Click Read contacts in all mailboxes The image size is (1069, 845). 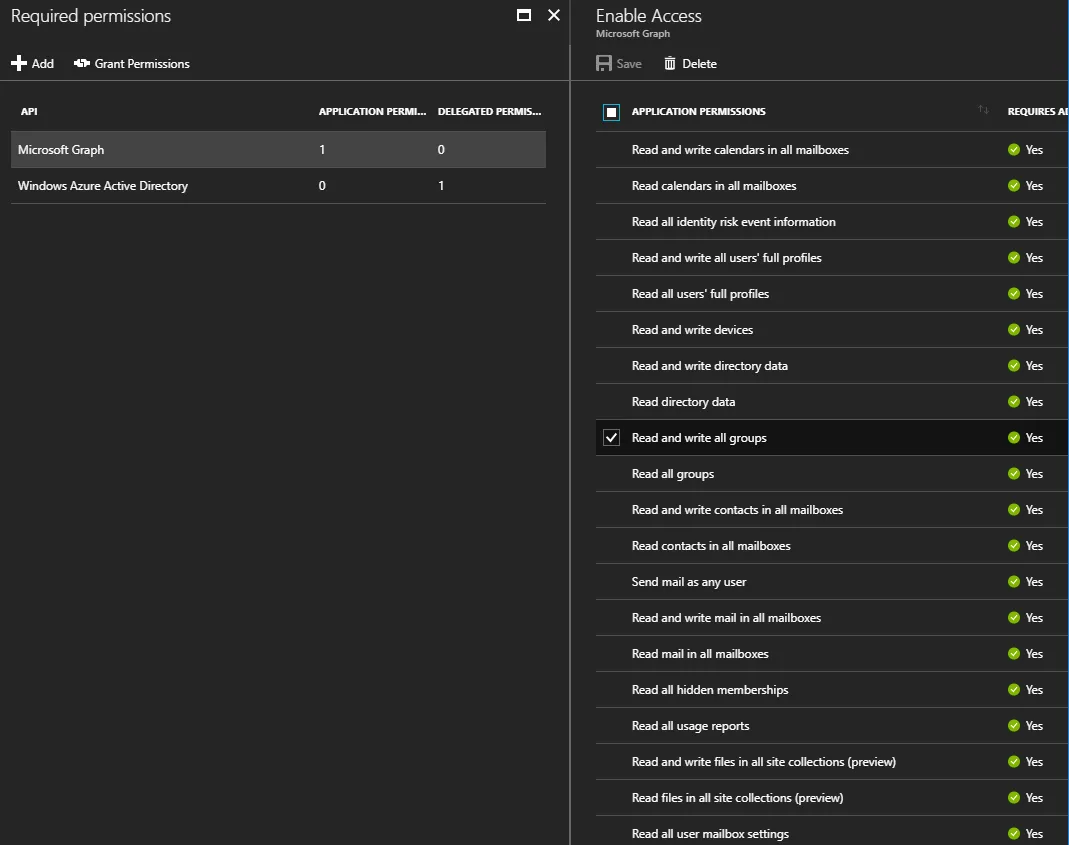(711, 546)
